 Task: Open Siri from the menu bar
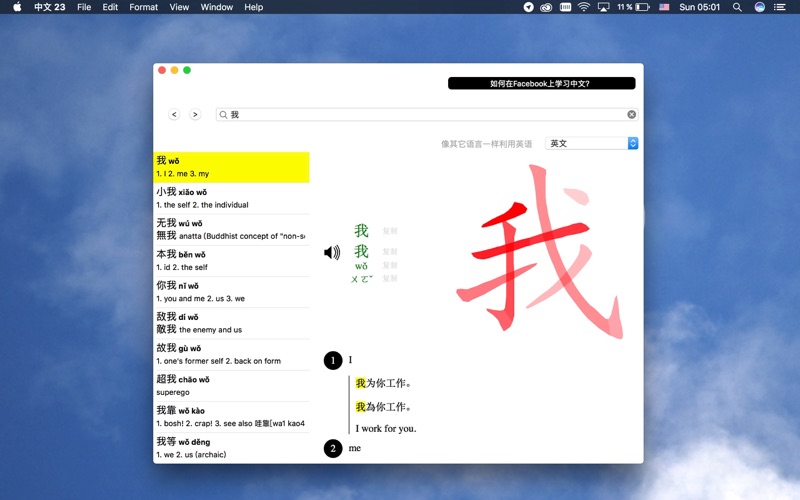pos(760,7)
